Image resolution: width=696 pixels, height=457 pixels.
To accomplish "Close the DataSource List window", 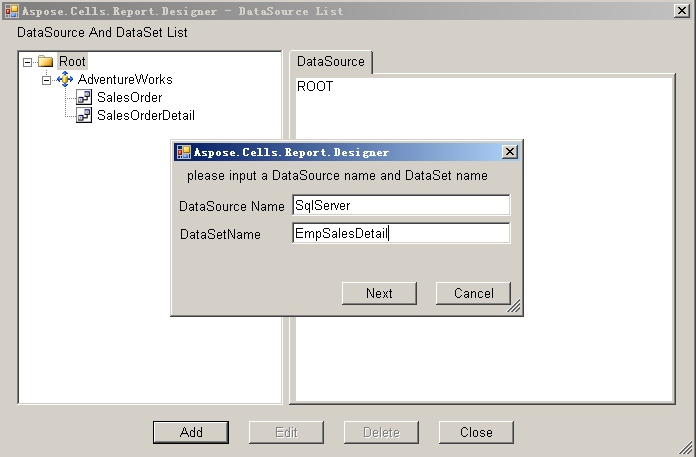I will tap(682, 11).
